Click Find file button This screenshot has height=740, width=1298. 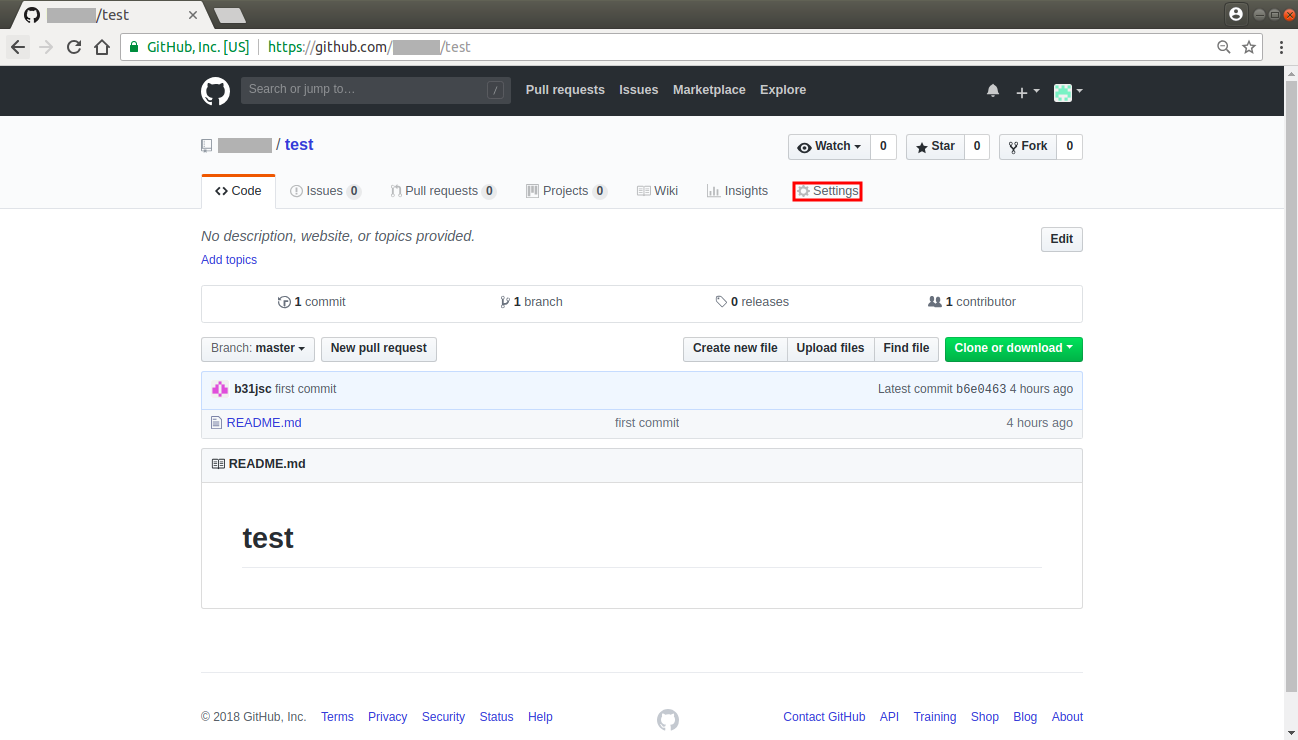(x=906, y=349)
